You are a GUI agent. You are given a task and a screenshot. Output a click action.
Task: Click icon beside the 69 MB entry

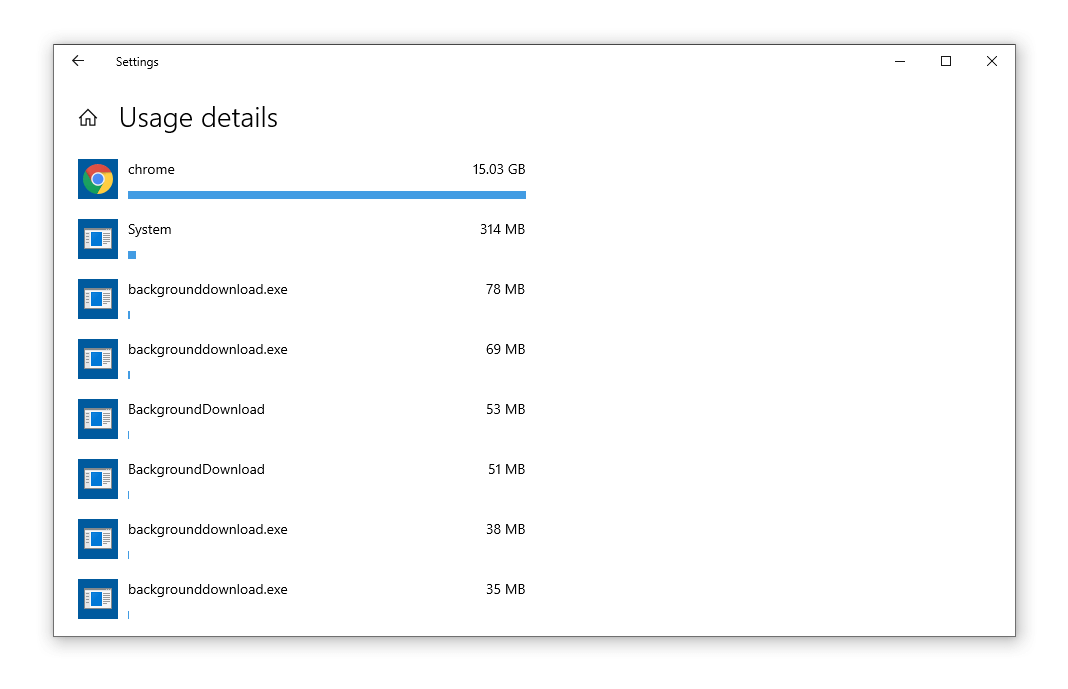pos(98,359)
